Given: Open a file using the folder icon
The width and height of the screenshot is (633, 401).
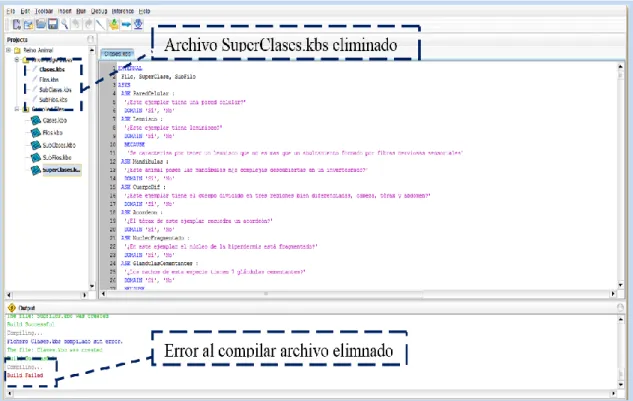Looking at the screenshot, I should pos(40,24).
